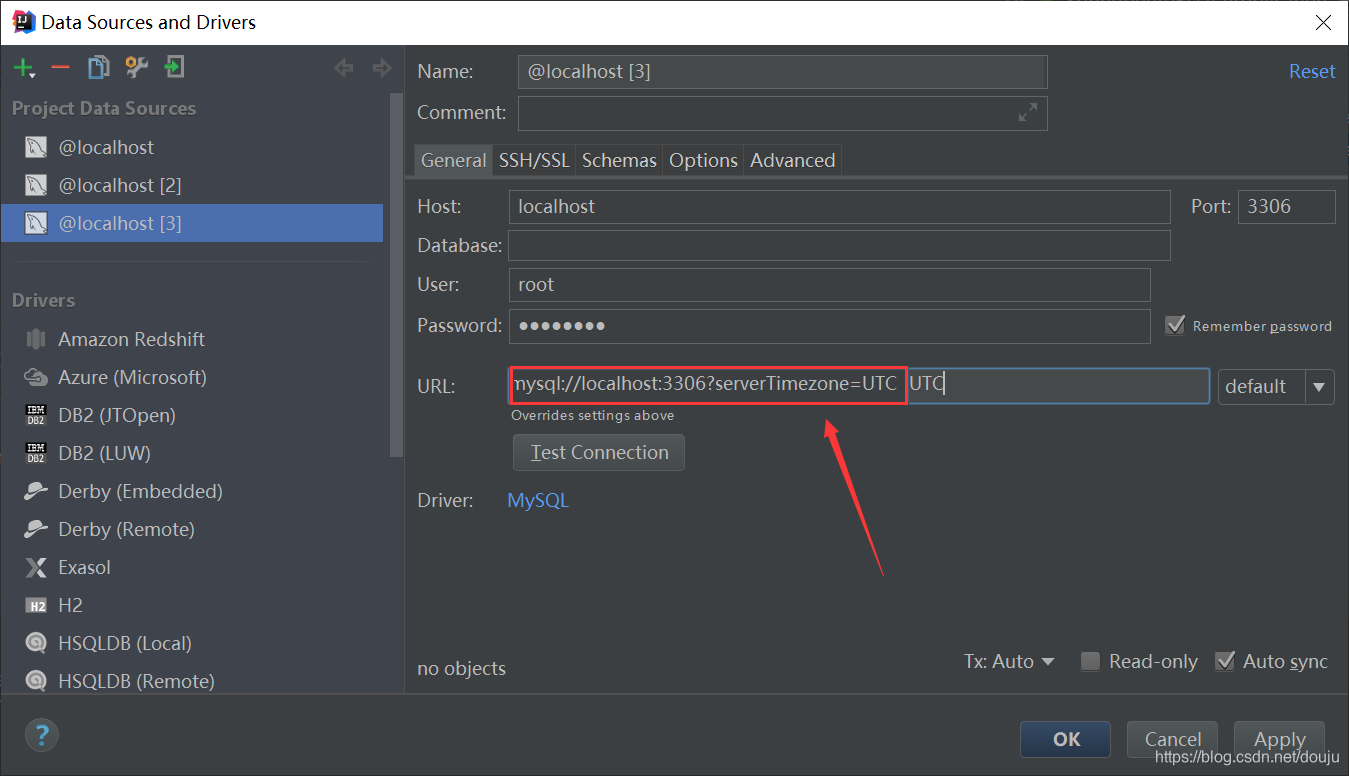Click in the Password field
Image resolution: width=1349 pixels, height=776 pixels.
[829, 326]
